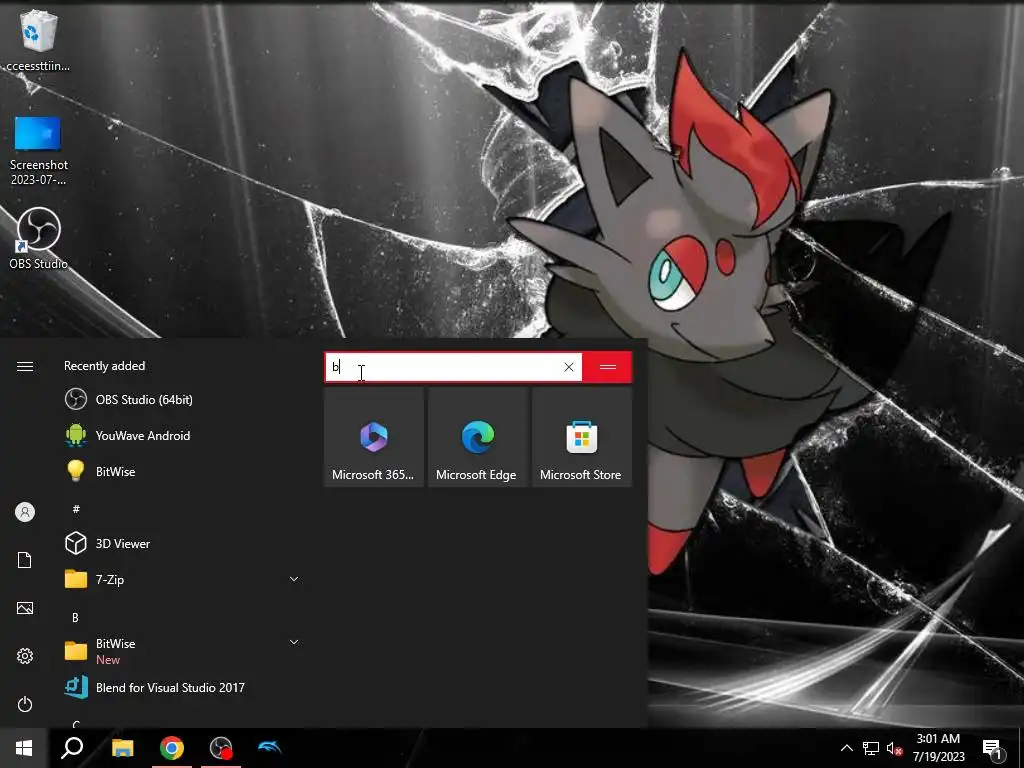Expand the Start menu hamburger button
Viewport: 1024px width, 768px height.
pyautogui.click(x=25, y=366)
